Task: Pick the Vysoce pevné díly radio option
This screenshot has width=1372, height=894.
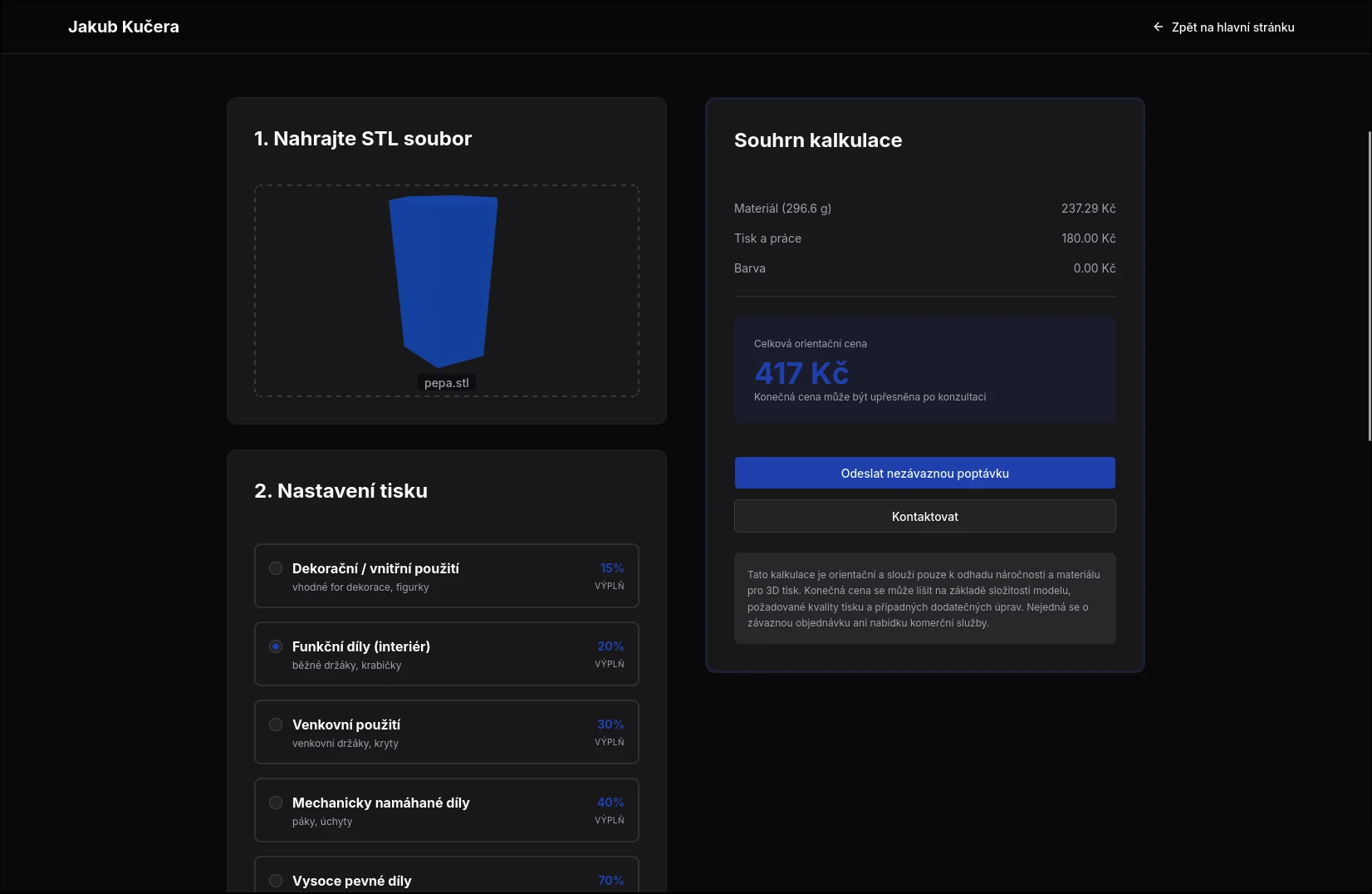Action: click(276, 881)
